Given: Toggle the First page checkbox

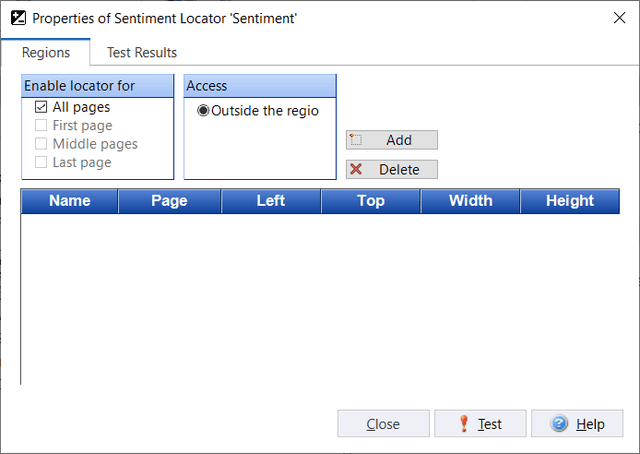Looking at the screenshot, I should (41, 126).
